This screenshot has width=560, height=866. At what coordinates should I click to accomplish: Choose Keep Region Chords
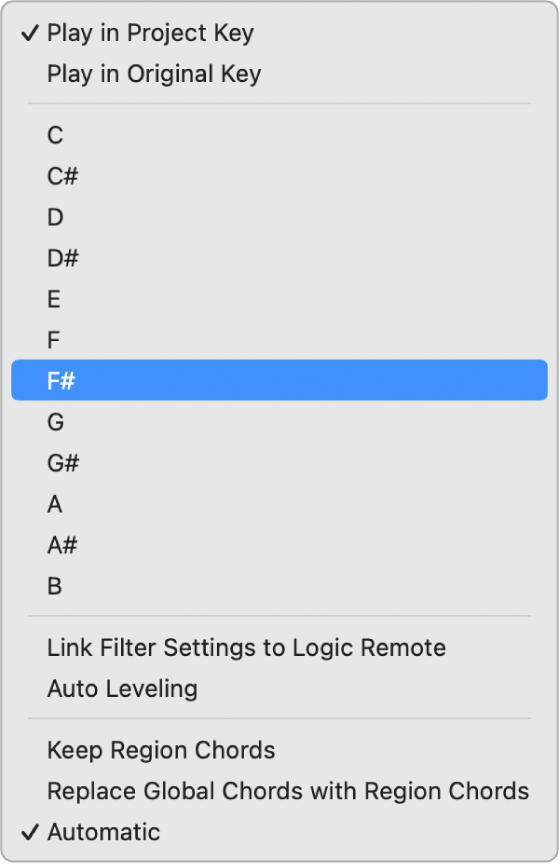[x=279, y=750]
